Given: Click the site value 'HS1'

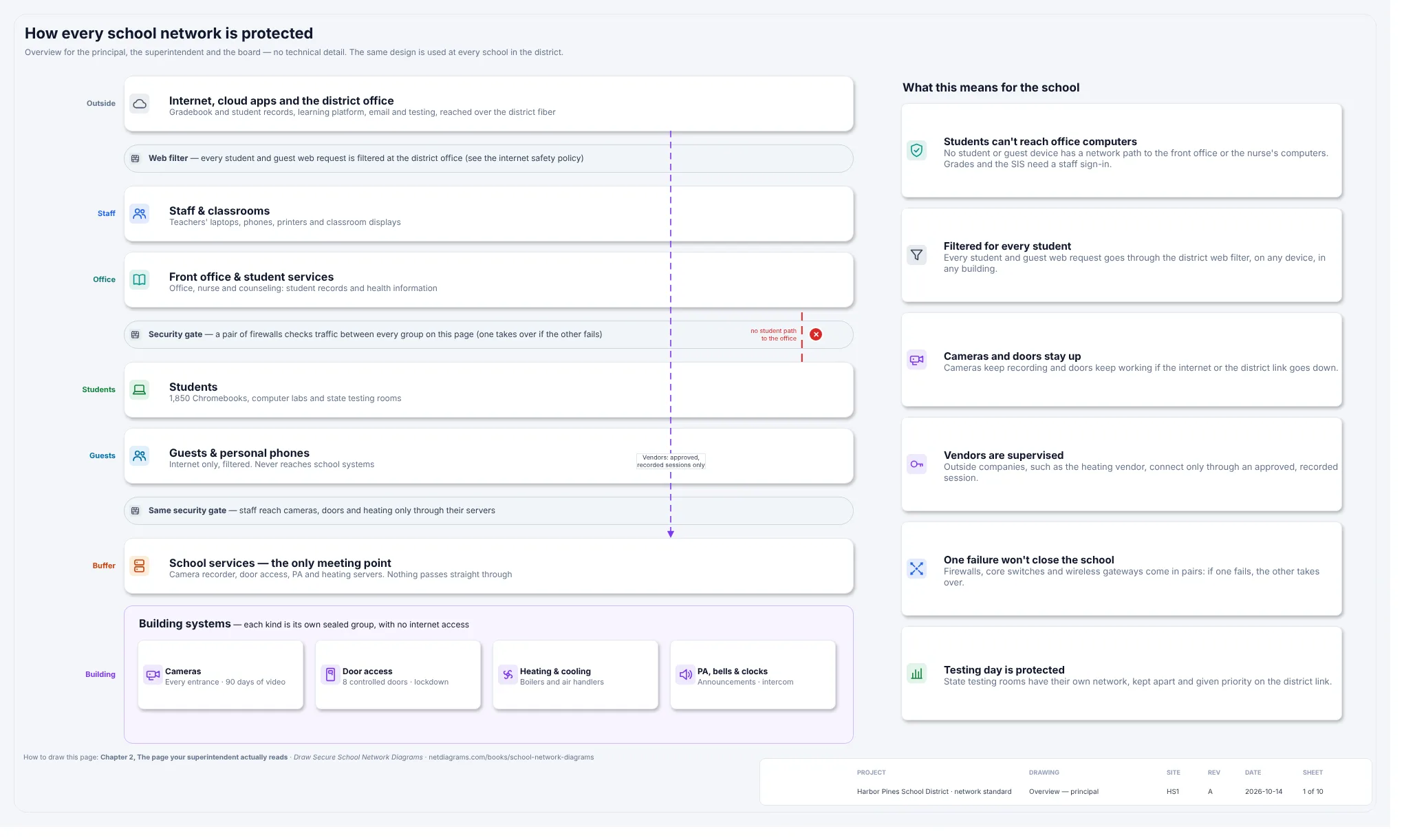Looking at the screenshot, I should pos(1173,792).
